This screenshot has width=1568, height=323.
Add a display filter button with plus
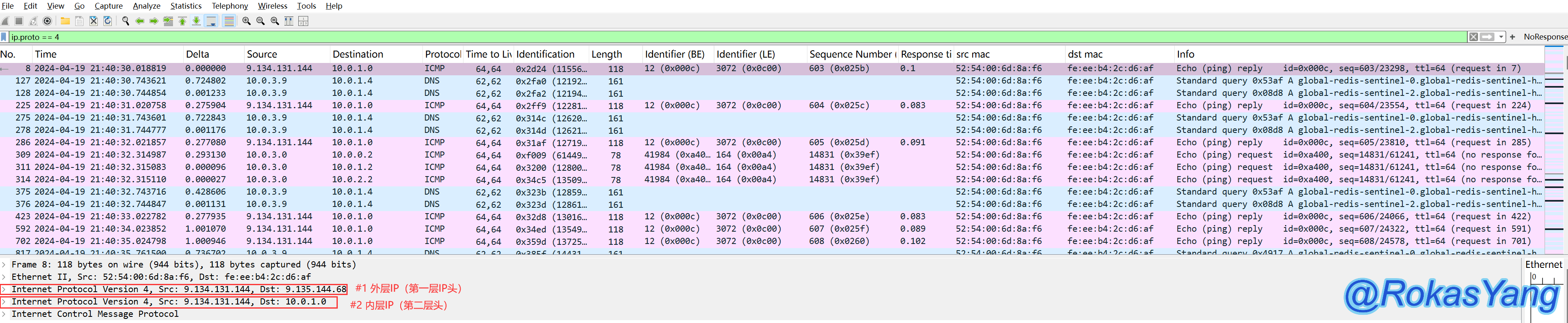coord(1513,37)
